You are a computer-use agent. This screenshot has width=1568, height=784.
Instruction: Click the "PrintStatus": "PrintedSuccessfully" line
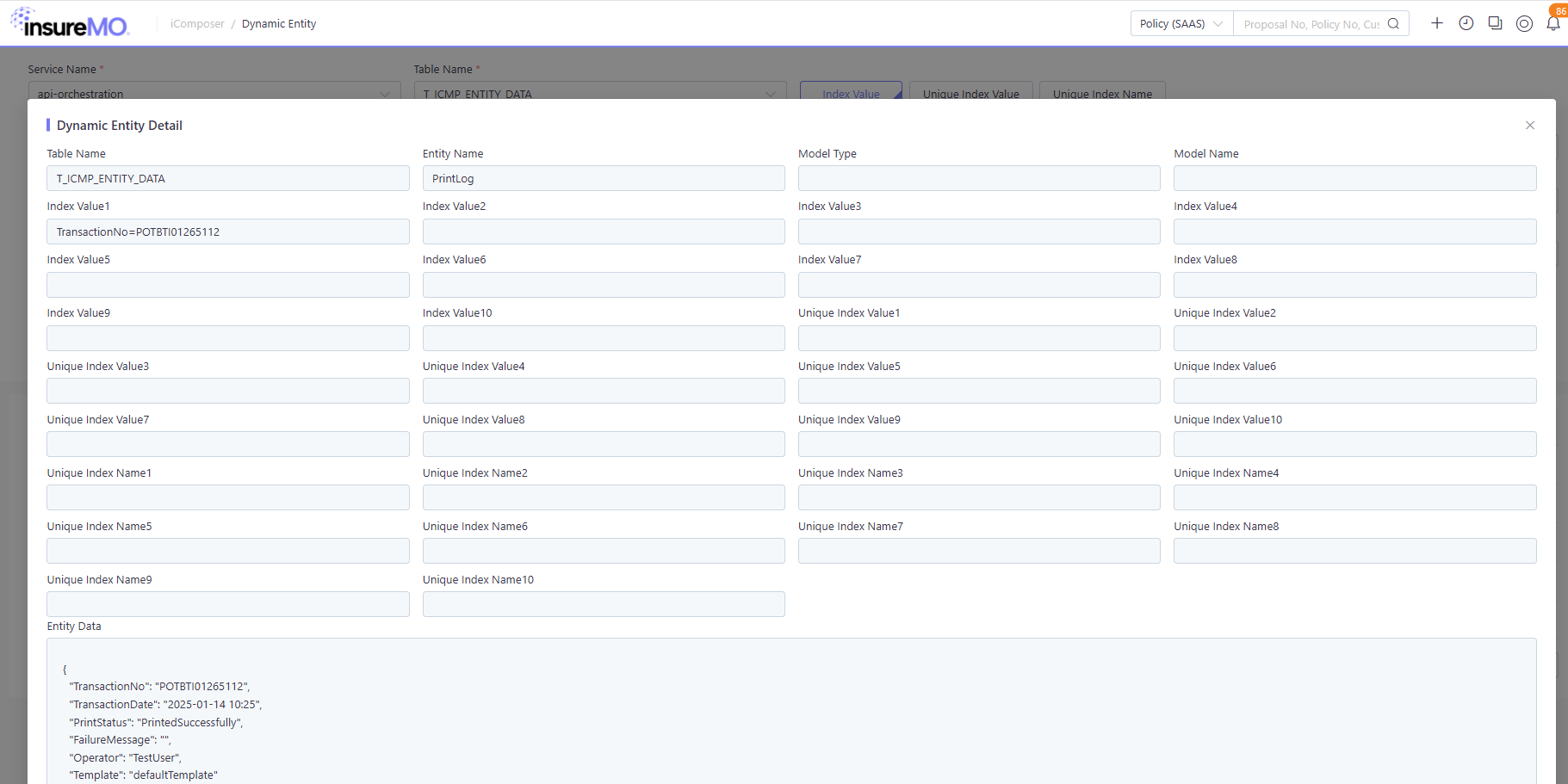156,722
